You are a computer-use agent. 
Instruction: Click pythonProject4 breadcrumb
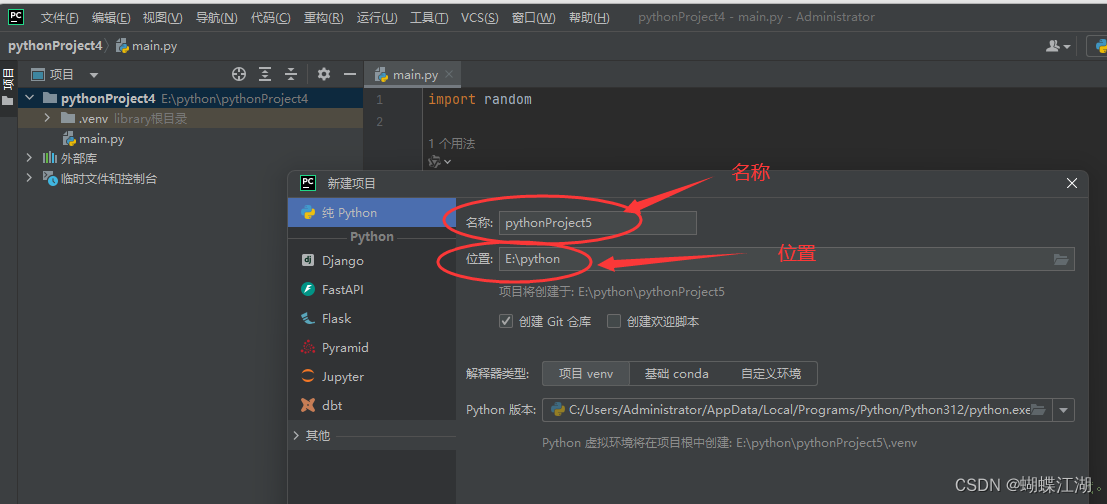55,47
